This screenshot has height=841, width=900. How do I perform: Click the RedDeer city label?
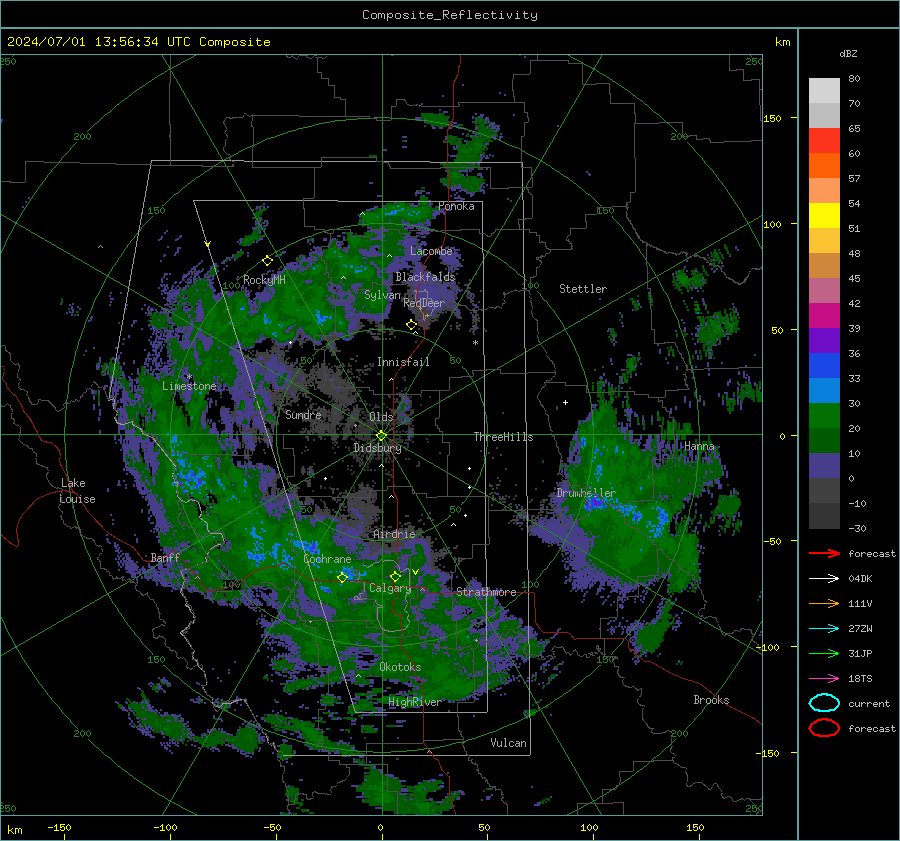click(x=424, y=303)
